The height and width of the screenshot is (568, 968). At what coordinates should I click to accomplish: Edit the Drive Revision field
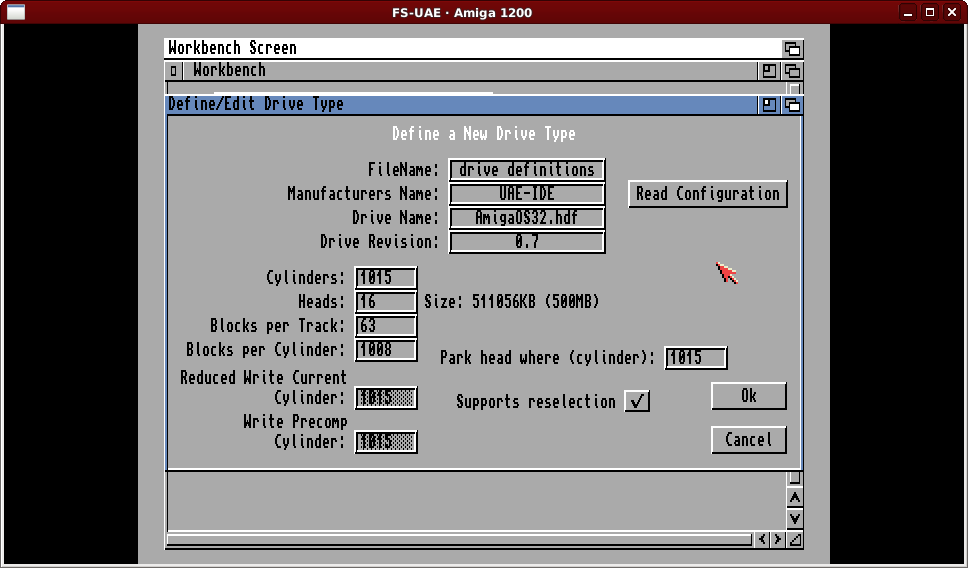pos(527,242)
